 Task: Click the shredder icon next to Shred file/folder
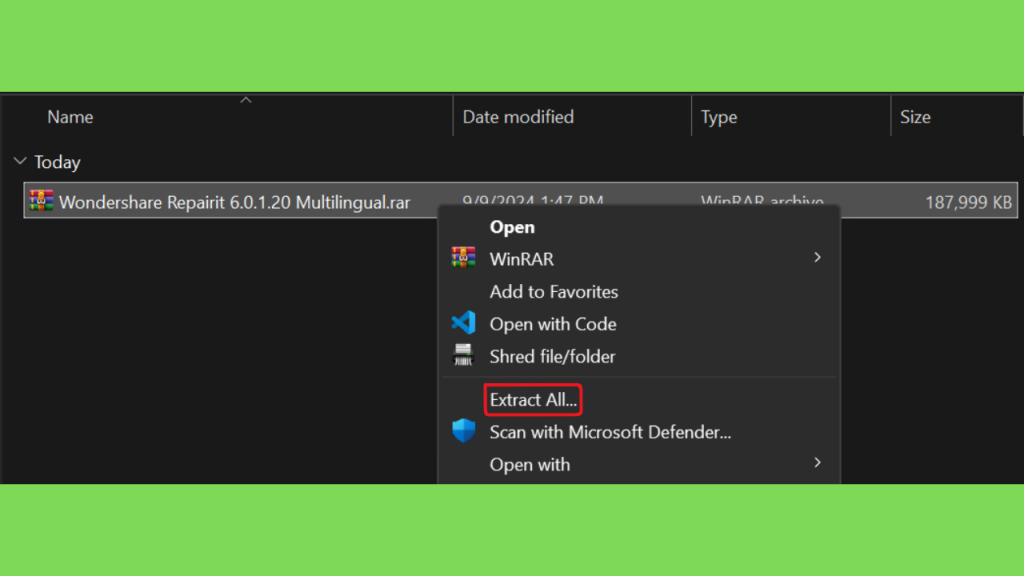point(463,355)
